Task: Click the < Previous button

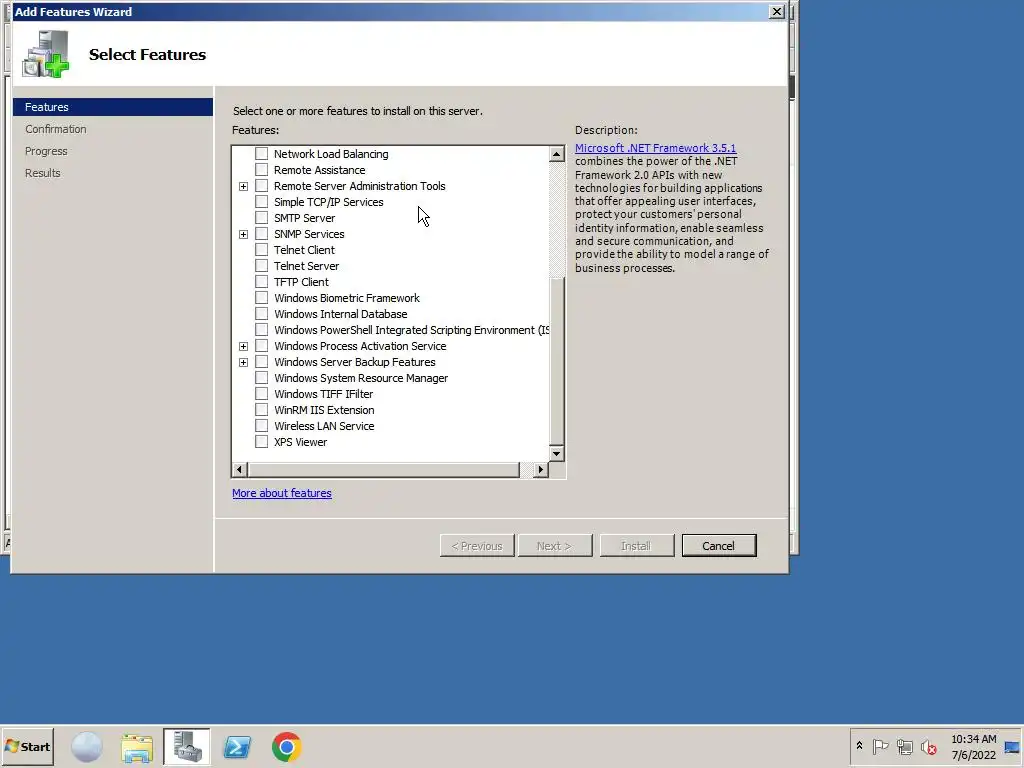Action: pyautogui.click(x=477, y=546)
